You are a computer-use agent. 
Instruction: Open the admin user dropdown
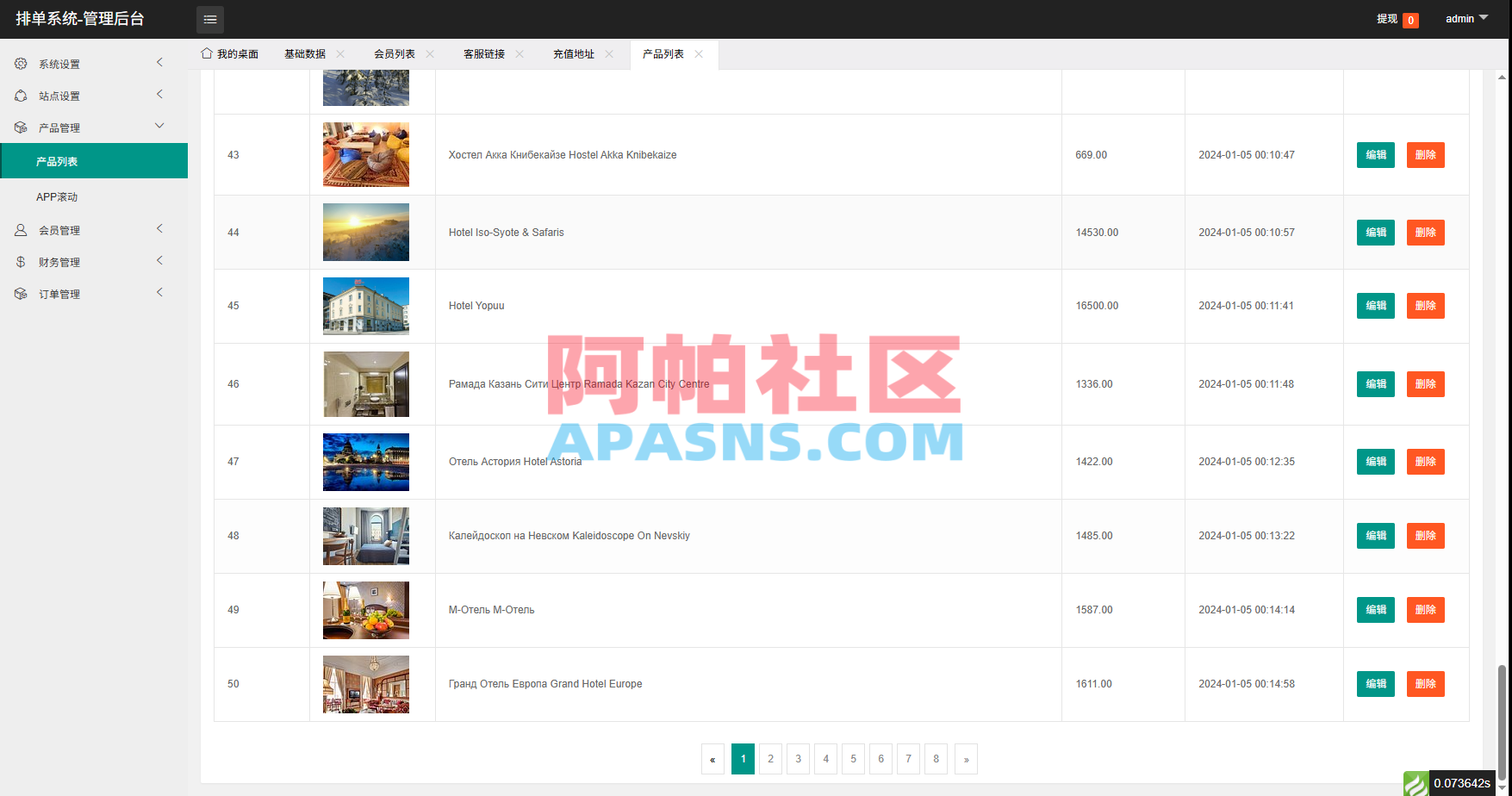tap(1466, 18)
